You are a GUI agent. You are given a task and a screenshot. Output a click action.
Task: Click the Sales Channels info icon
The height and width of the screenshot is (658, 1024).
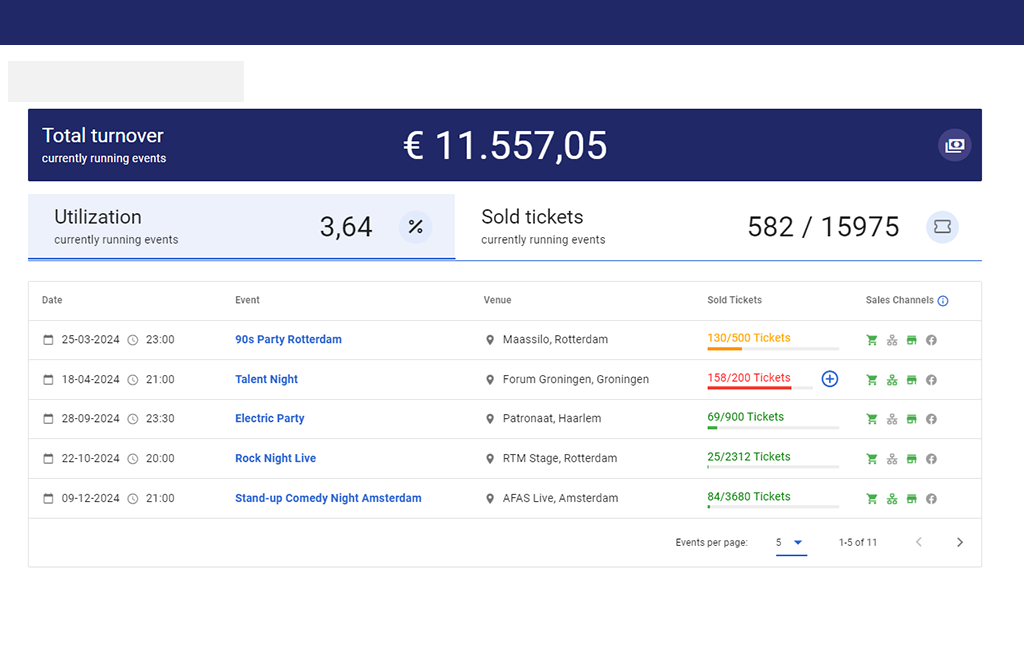[x=943, y=301]
